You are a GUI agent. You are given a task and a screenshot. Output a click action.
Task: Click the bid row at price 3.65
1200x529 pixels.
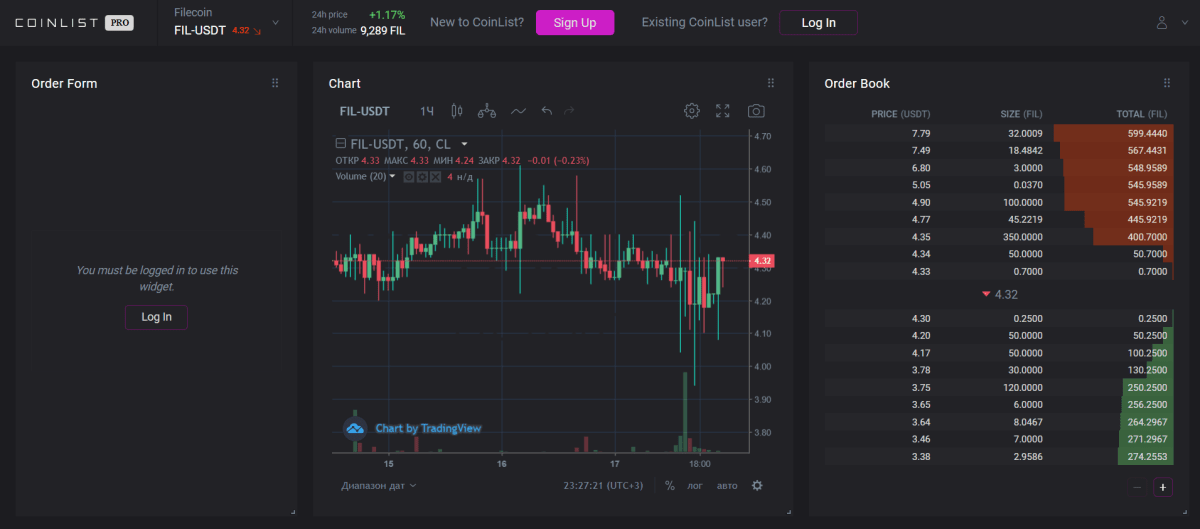pyautogui.click(x=998, y=405)
